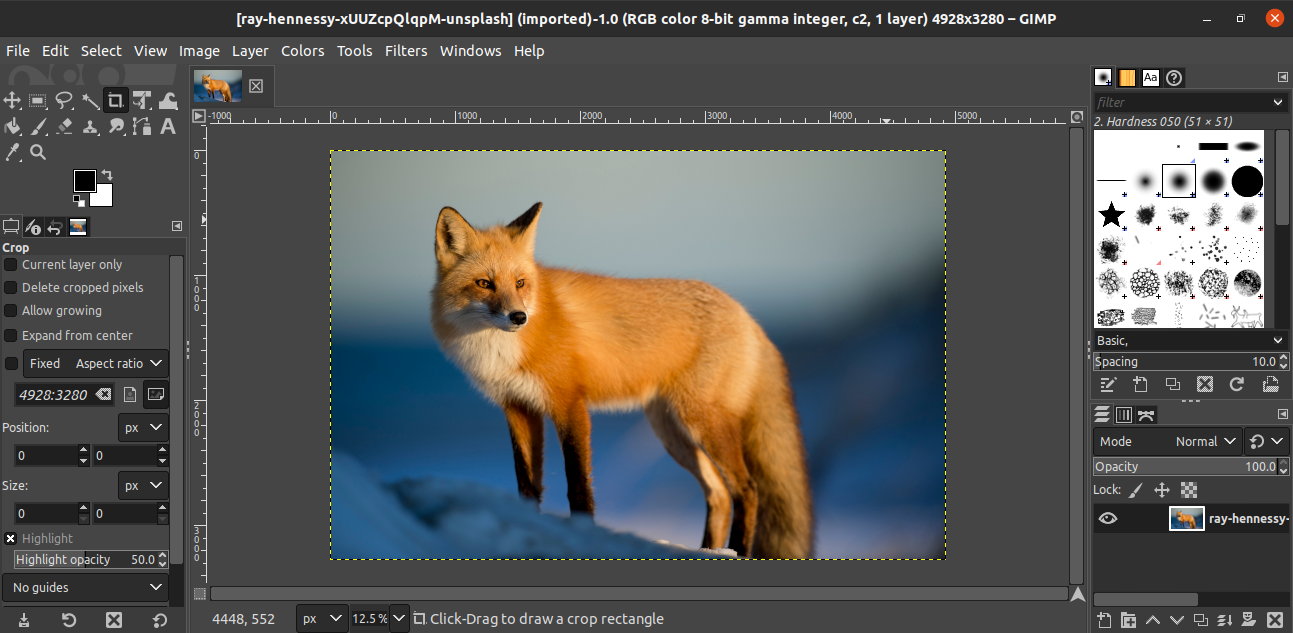Expand the No guides dropdown
The width and height of the screenshot is (1293, 633).
tap(87, 587)
